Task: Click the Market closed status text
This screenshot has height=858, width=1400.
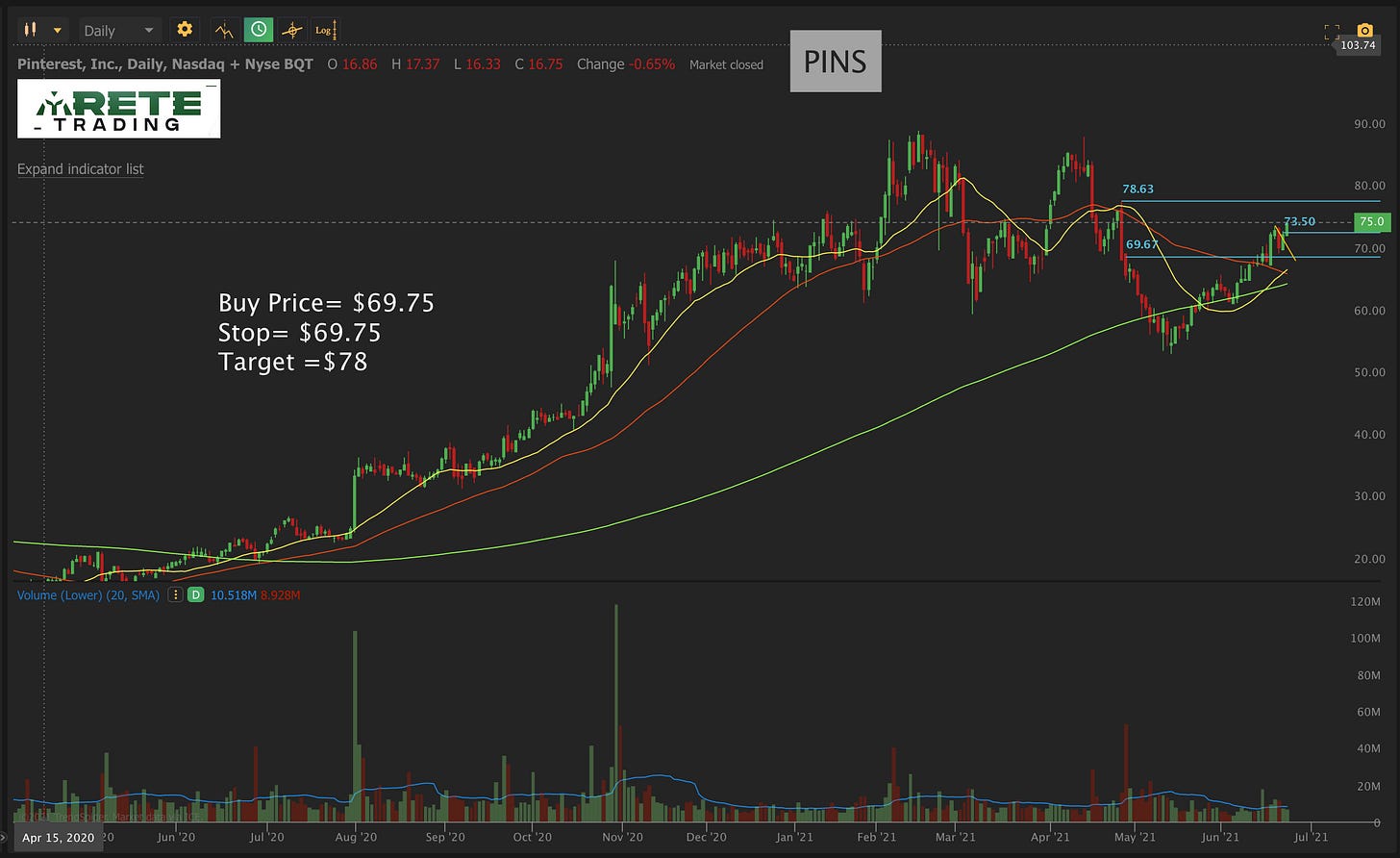Action: coord(726,64)
